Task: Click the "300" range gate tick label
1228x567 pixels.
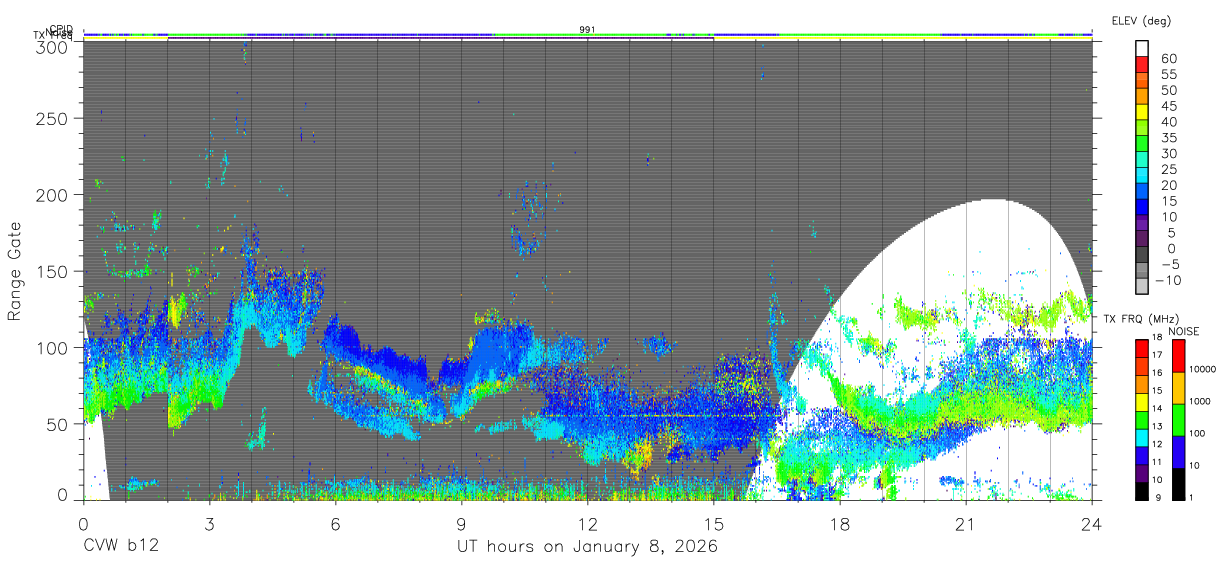Action: (x=53, y=47)
